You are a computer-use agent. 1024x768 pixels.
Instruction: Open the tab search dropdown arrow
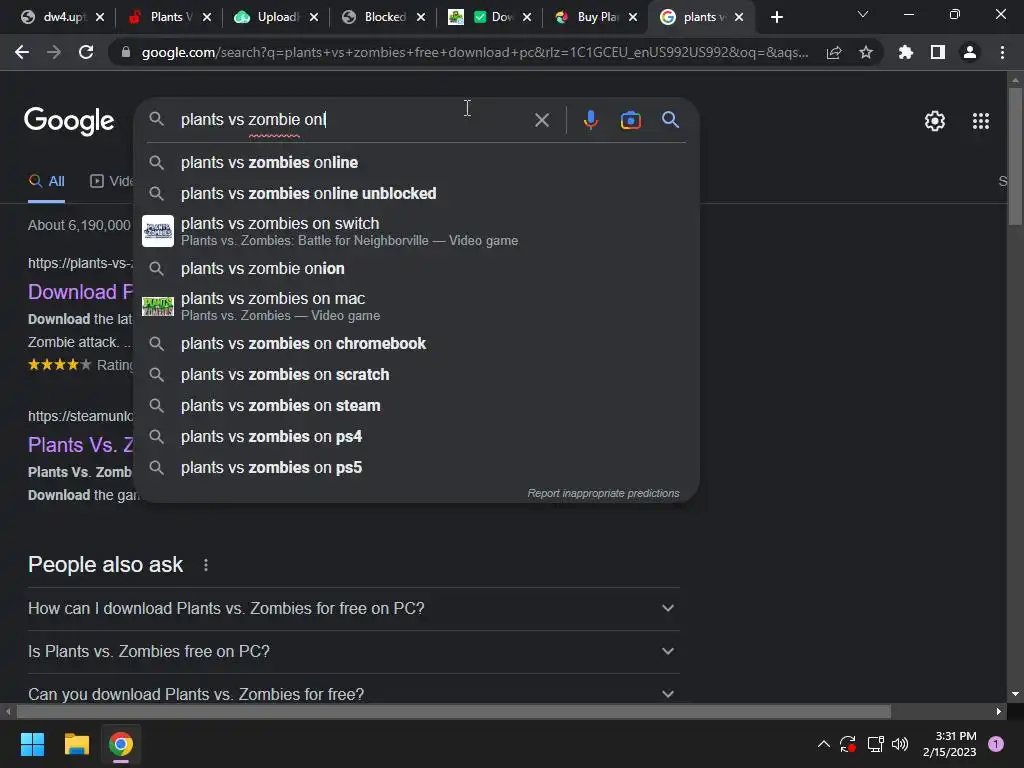tap(863, 14)
